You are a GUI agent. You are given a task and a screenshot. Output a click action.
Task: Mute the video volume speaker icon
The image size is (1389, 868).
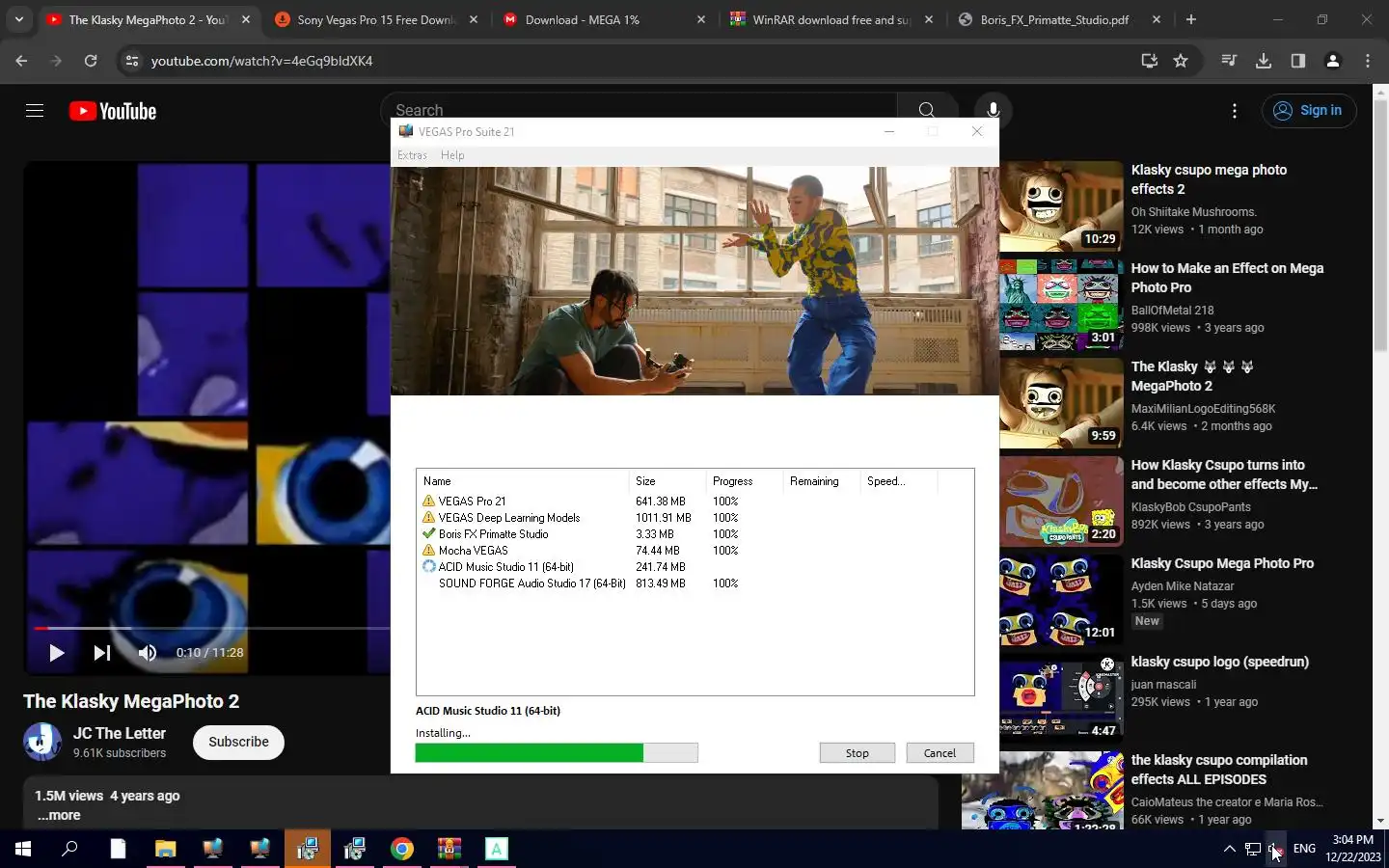point(147,653)
